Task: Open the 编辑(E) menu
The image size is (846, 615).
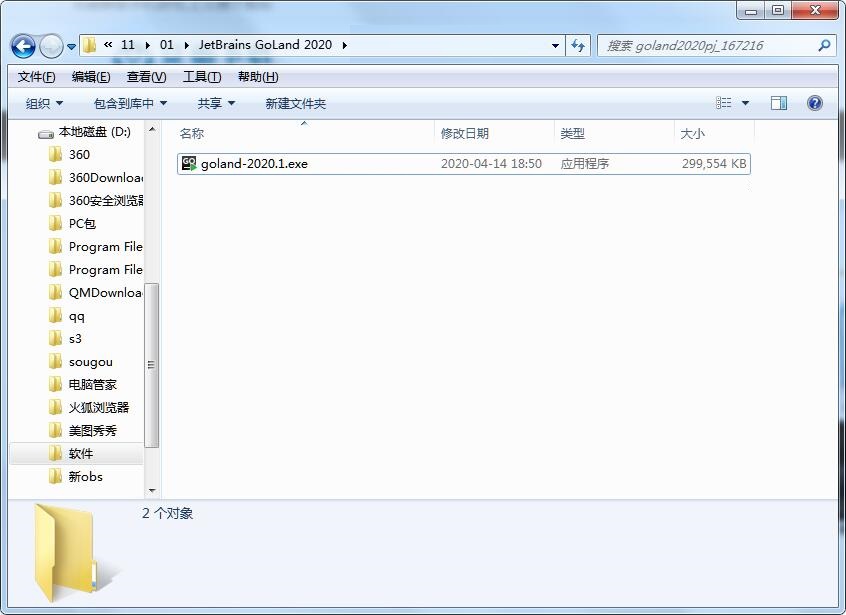Action: tap(91, 77)
